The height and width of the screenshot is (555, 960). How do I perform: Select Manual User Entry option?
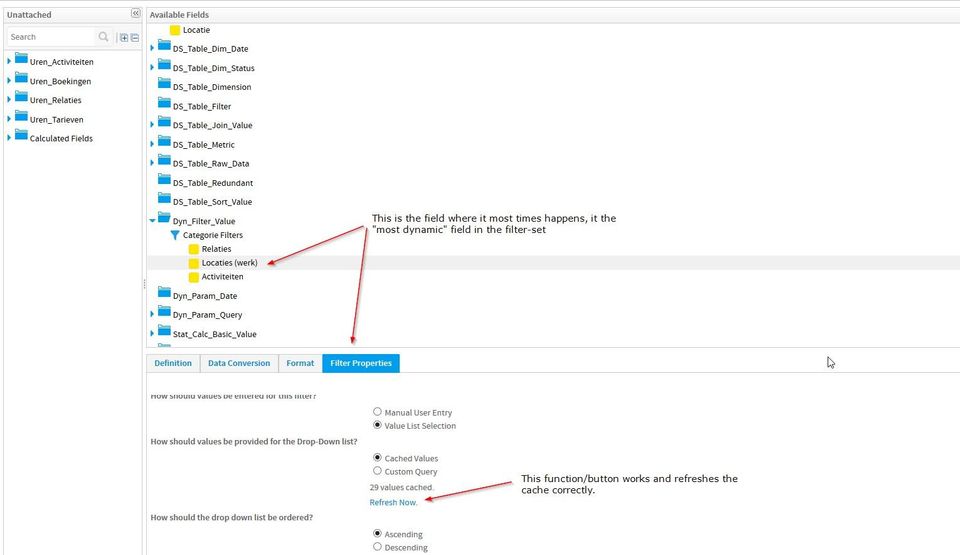(377, 412)
